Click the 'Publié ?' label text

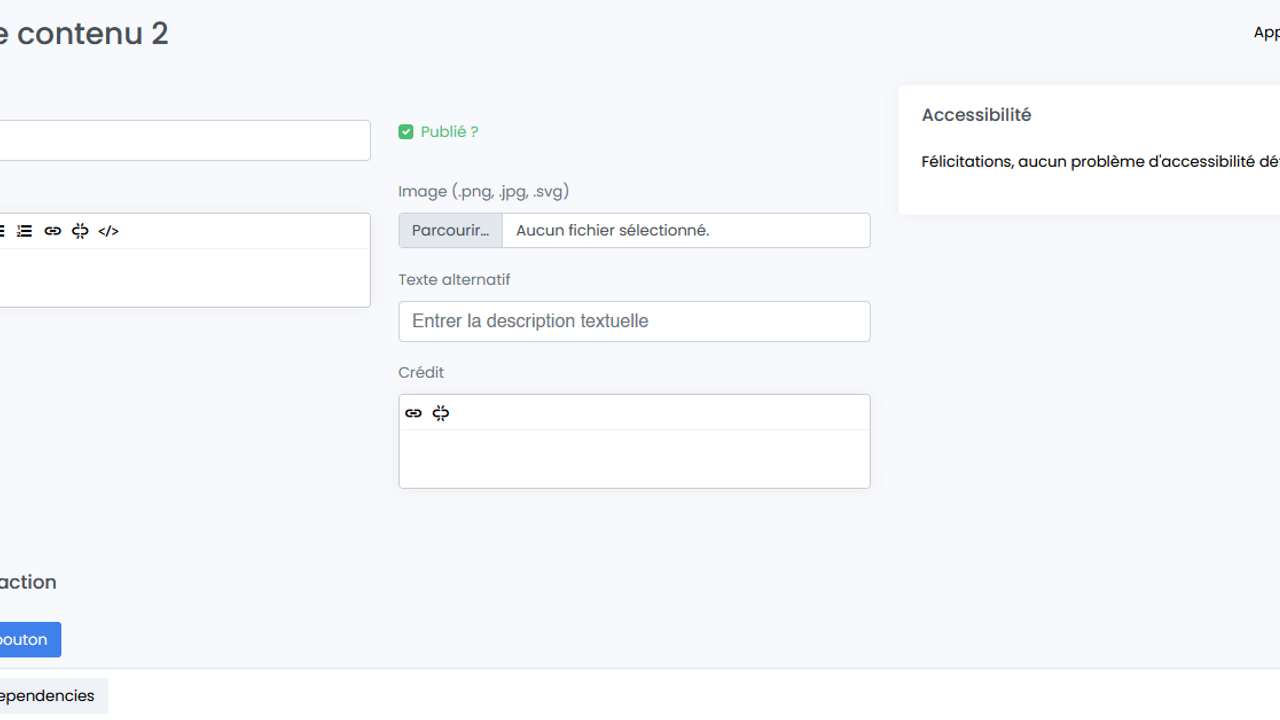pos(449,132)
